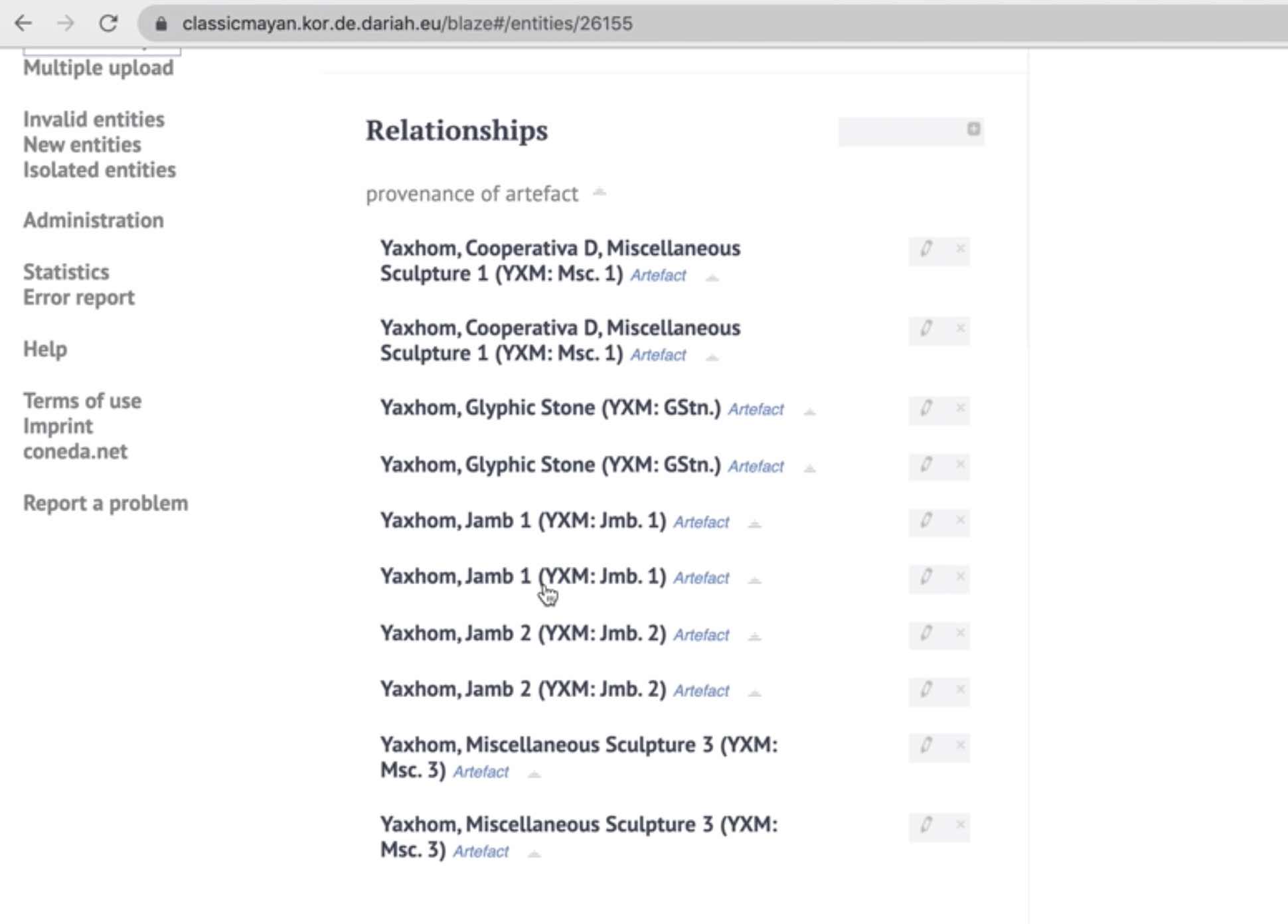Open the Administration menu item
Screen dimensions: 1288x924
93,220
